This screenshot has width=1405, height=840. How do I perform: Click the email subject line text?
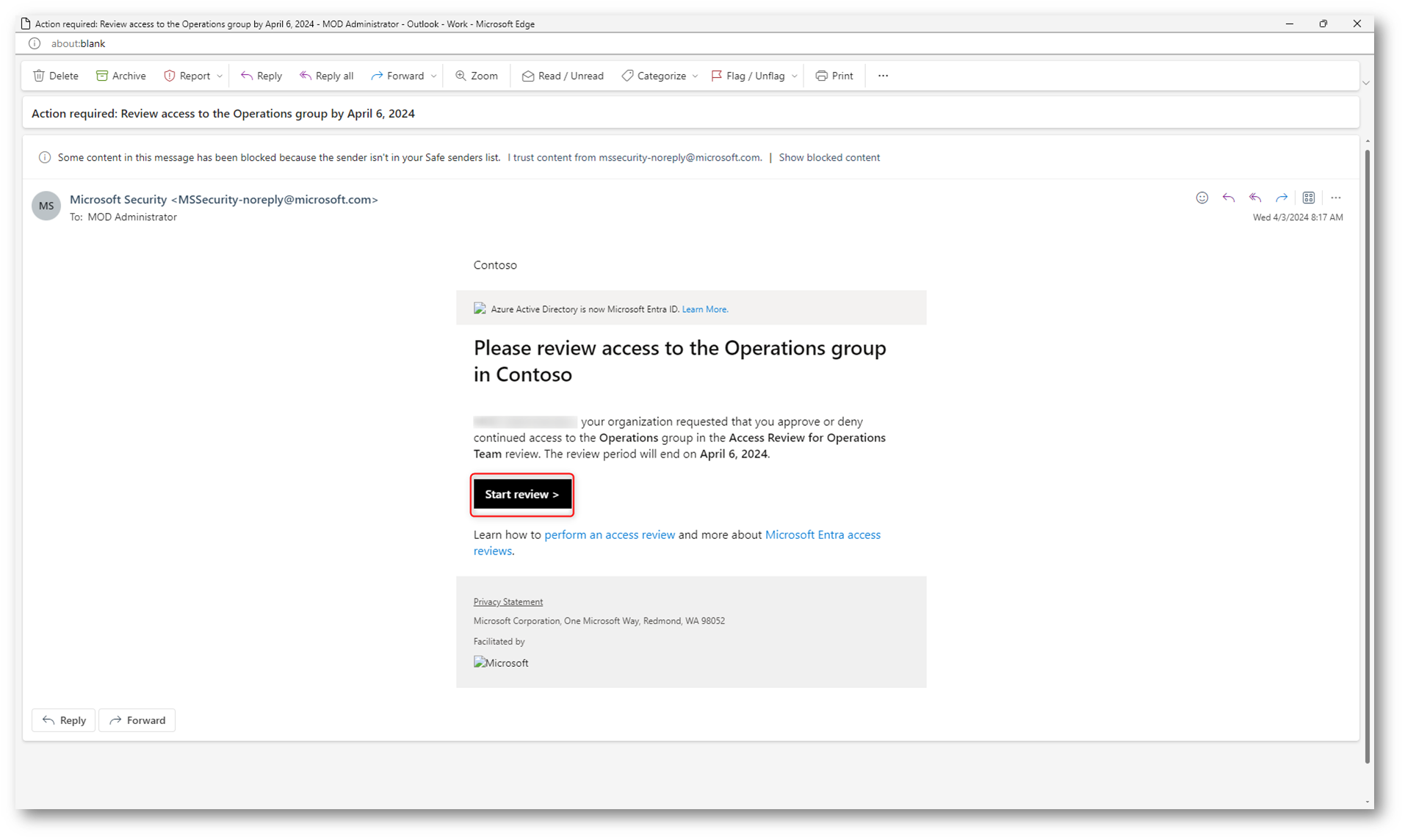(x=223, y=113)
